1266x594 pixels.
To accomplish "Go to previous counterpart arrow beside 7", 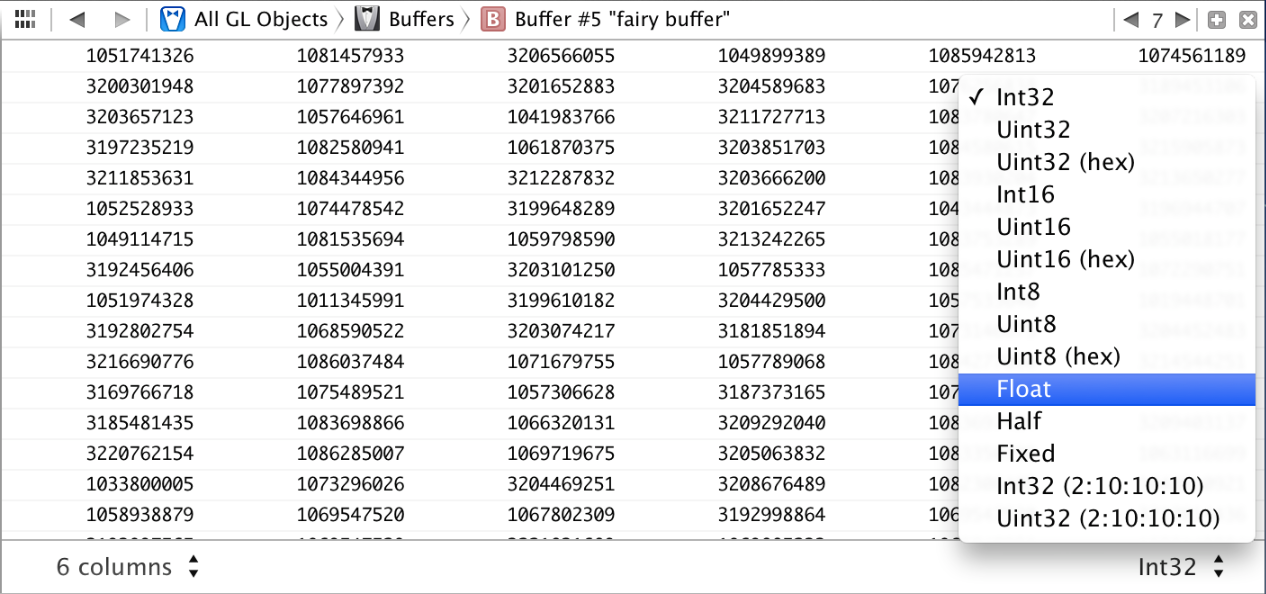I will tap(1131, 19).
